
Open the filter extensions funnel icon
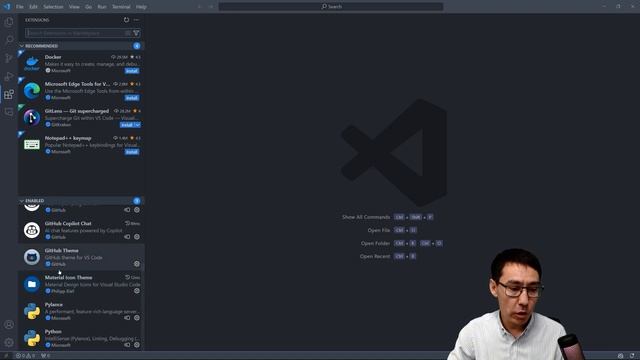[x=136, y=33]
